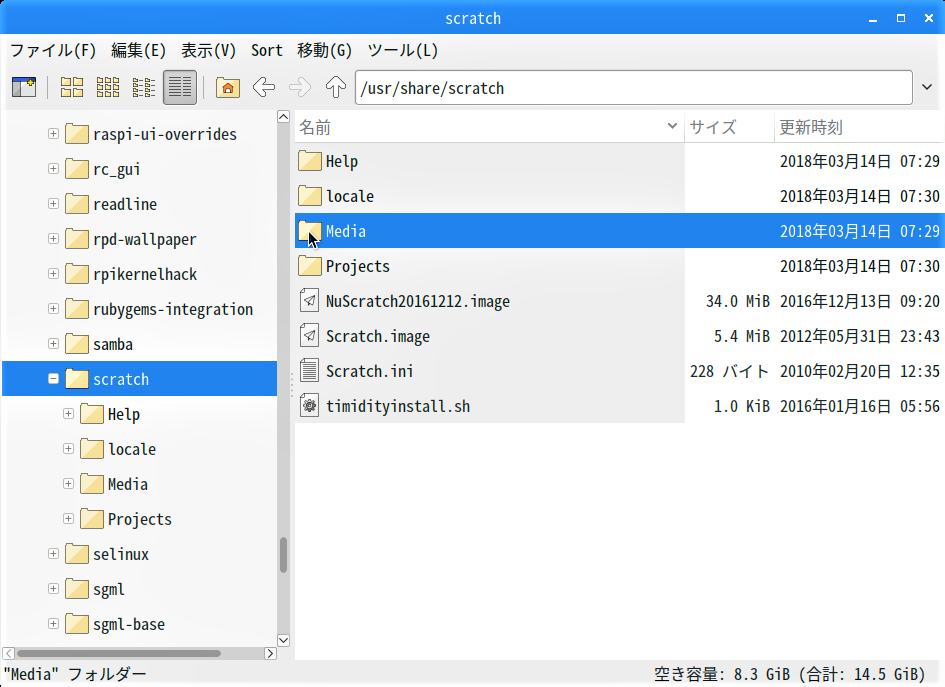Click the /usr/share/scratch path field
The image size is (945, 687).
pyautogui.click(x=633, y=88)
